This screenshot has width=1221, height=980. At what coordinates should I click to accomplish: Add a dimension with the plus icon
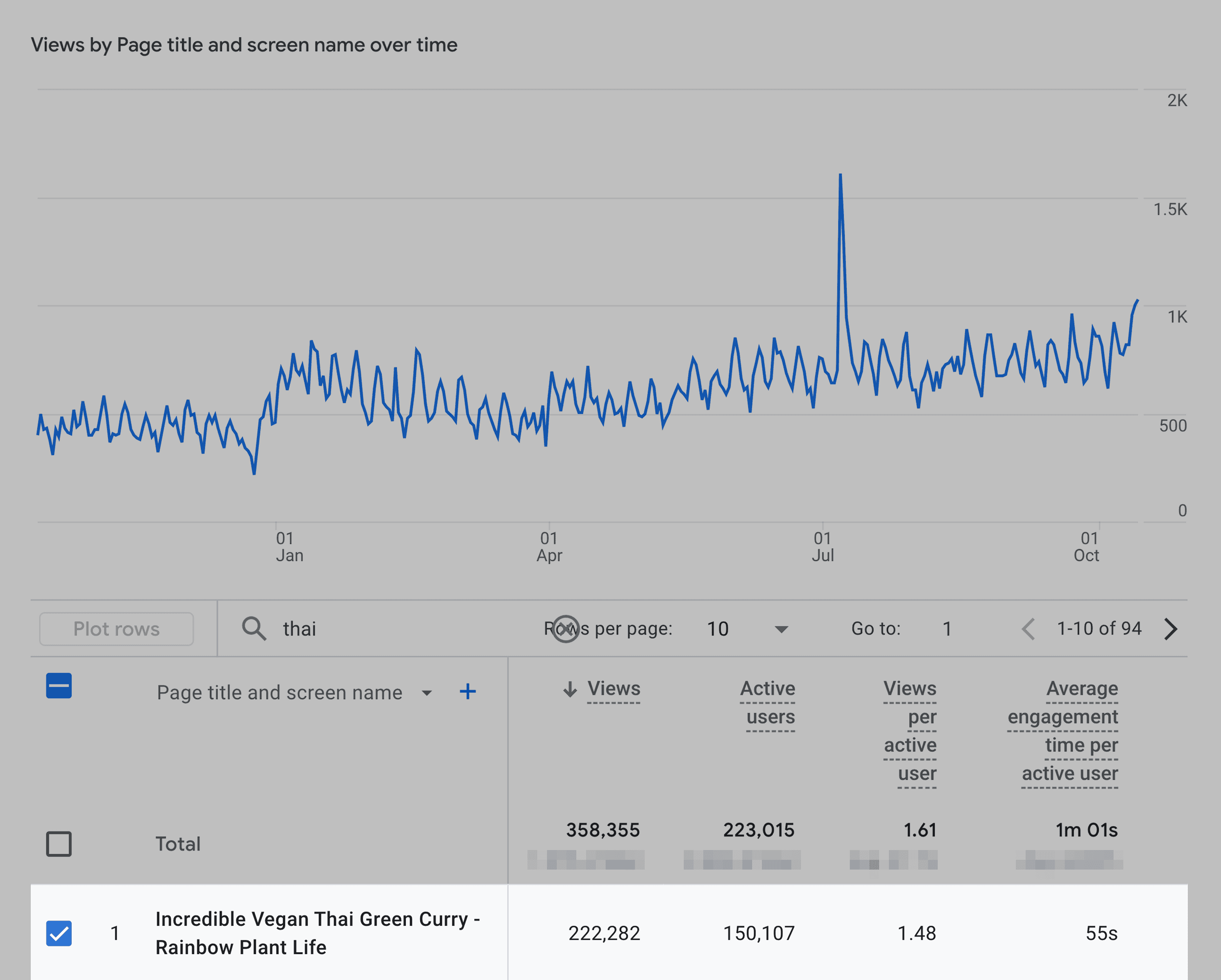click(x=467, y=692)
